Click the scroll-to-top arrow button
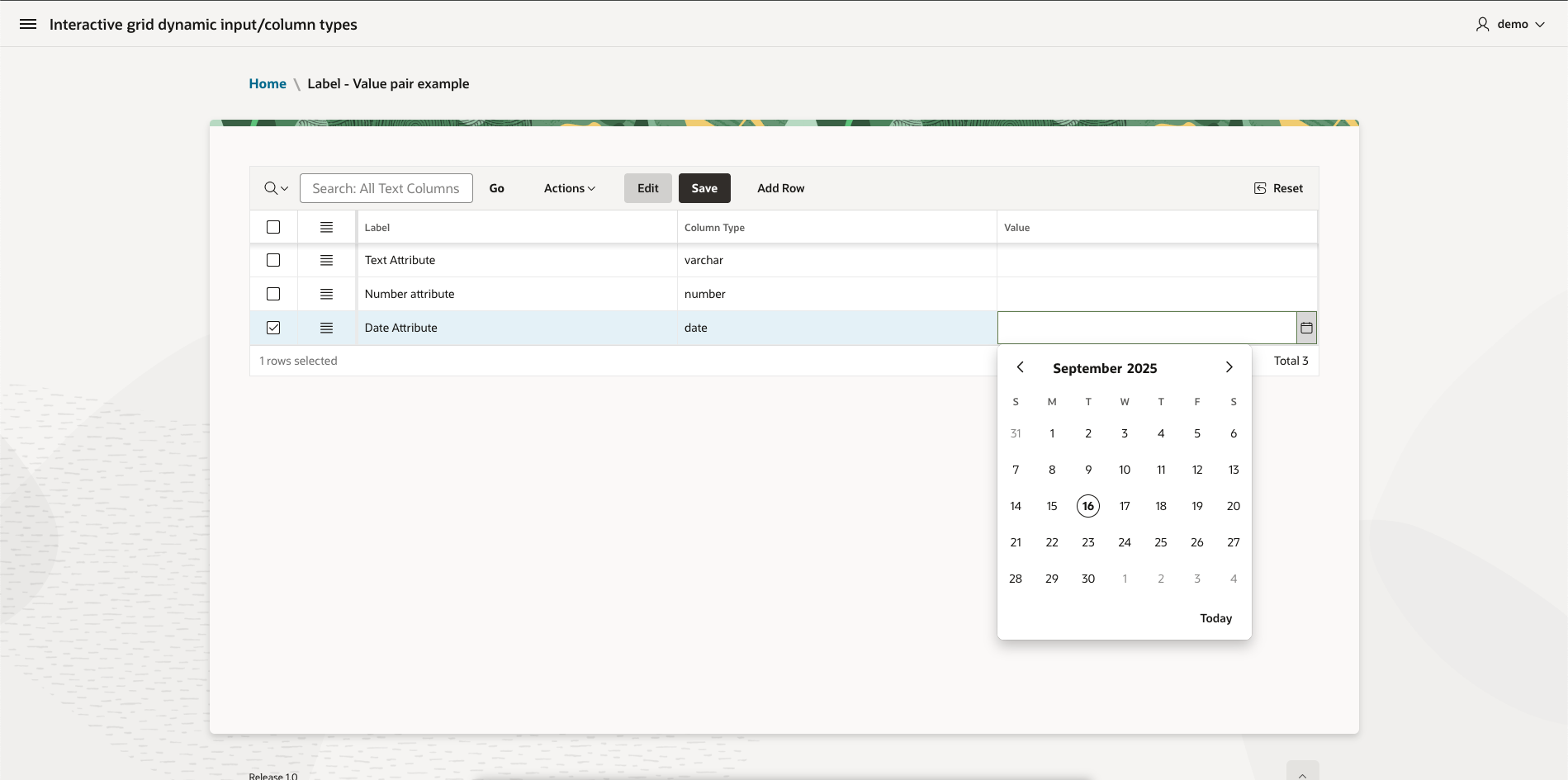This screenshot has width=1568, height=780. 1302,773
